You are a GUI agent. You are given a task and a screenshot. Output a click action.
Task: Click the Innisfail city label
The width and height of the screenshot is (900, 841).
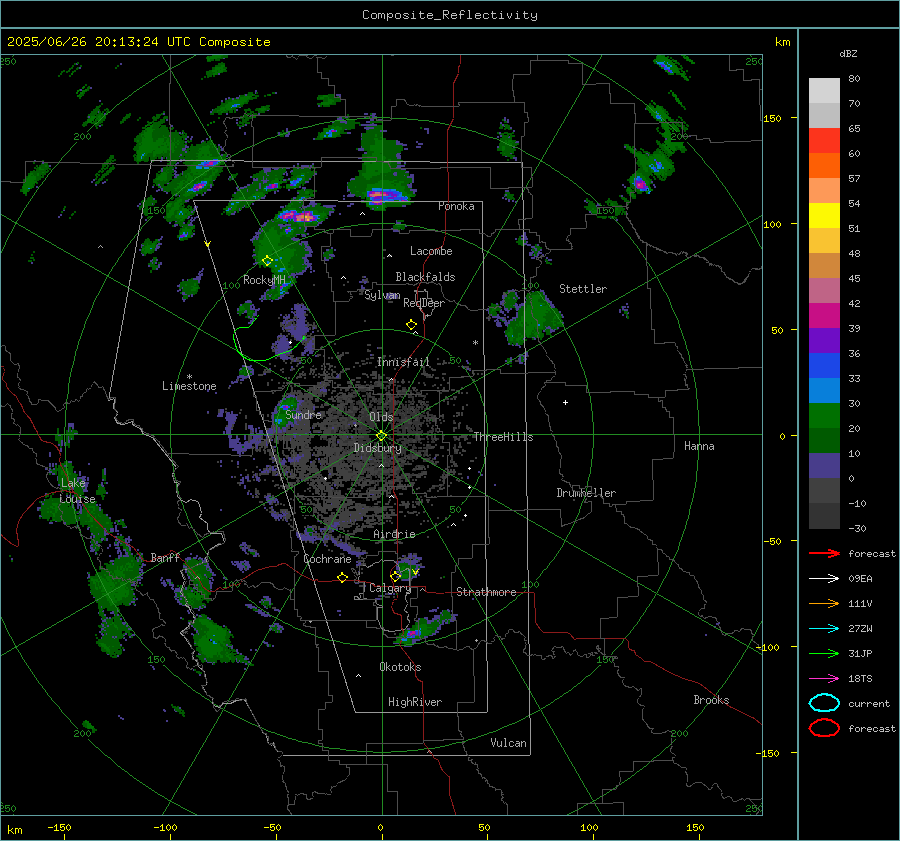[403, 362]
